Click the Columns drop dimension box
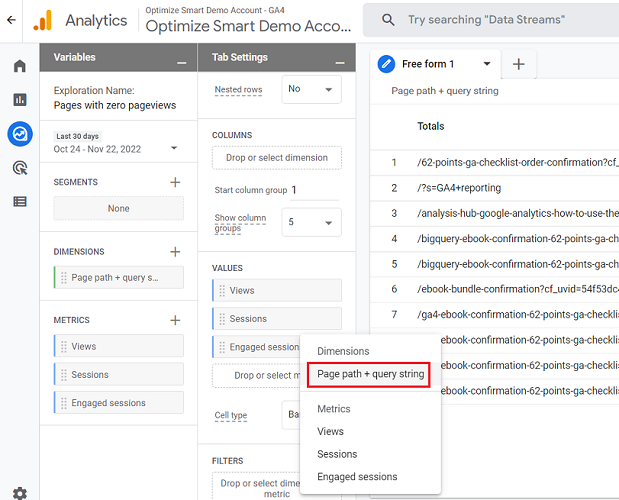Viewport: 619px width, 500px height. 277,158
